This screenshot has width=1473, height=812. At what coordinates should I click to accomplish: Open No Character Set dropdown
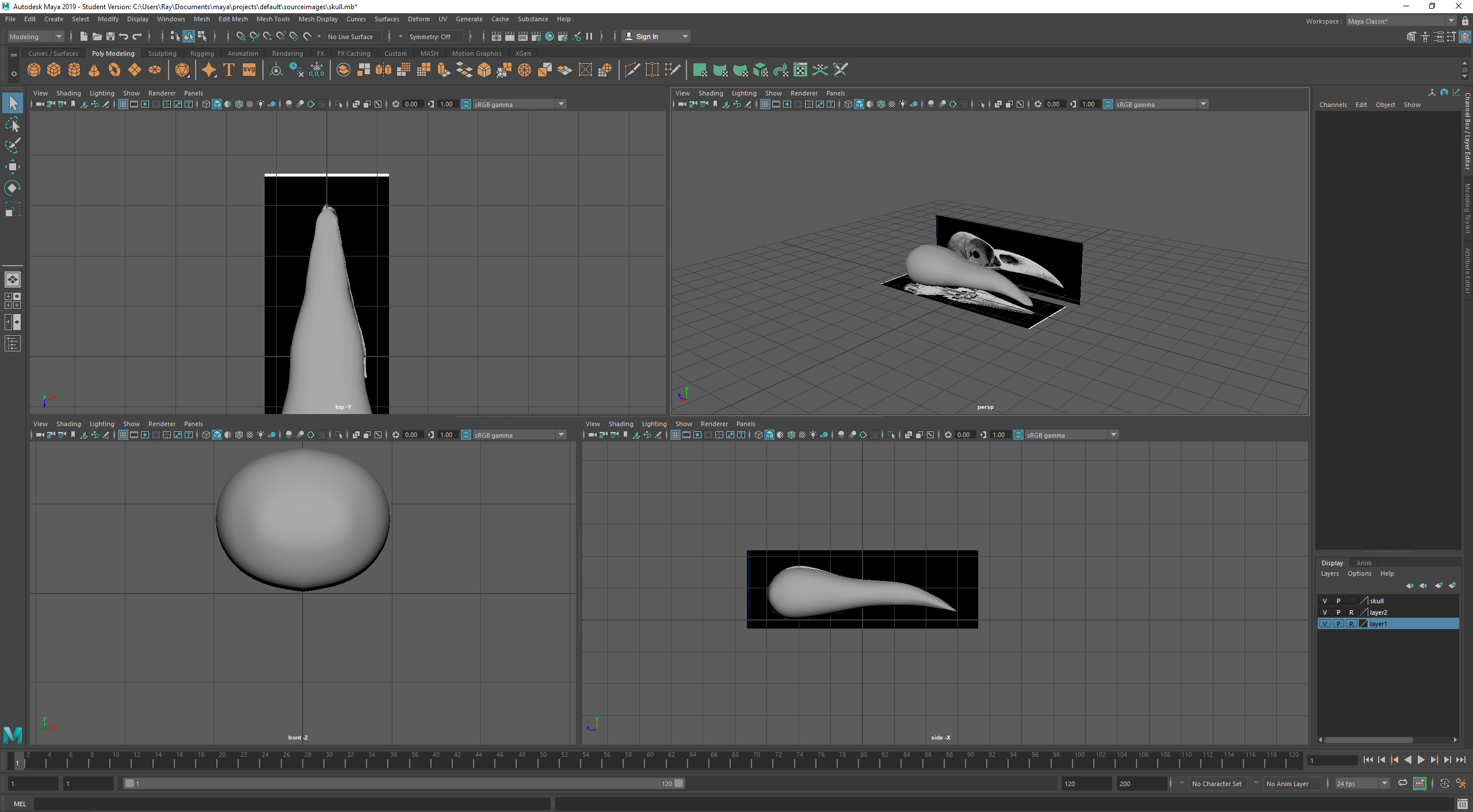click(x=1217, y=784)
